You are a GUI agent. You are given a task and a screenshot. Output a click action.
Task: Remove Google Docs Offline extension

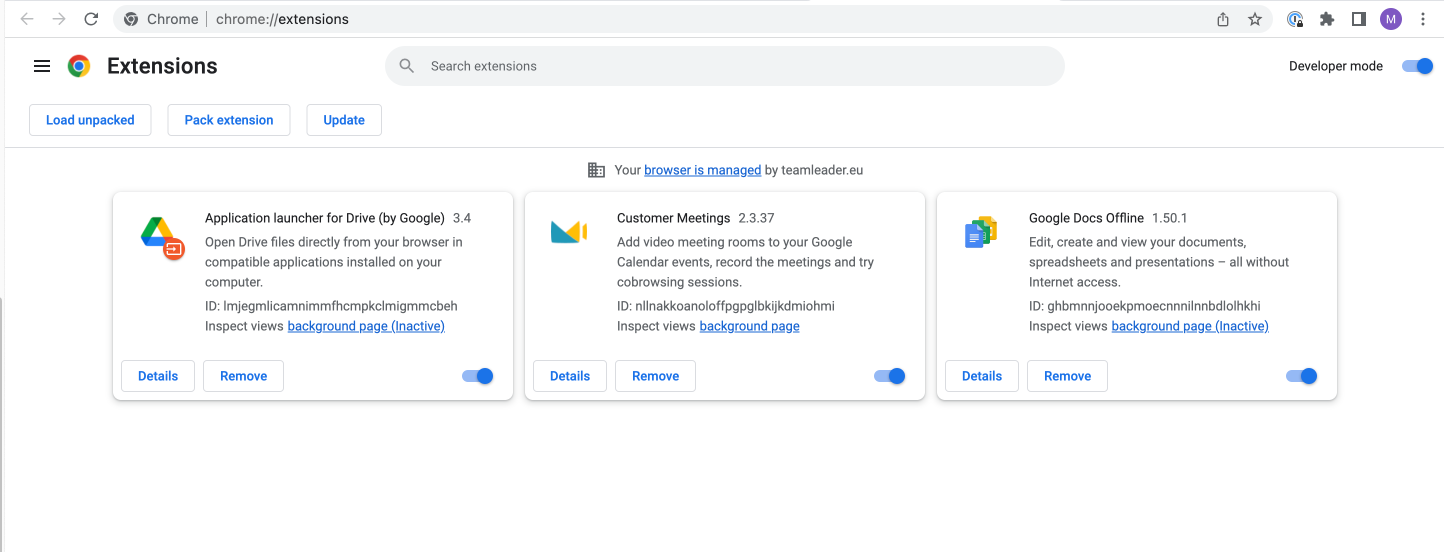pyautogui.click(x=1068, y=376)
